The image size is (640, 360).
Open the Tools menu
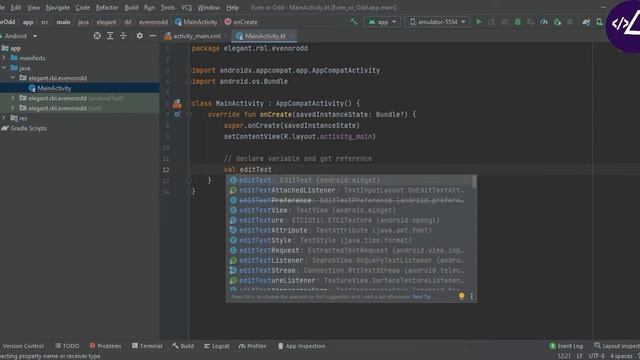coord(167,7)
